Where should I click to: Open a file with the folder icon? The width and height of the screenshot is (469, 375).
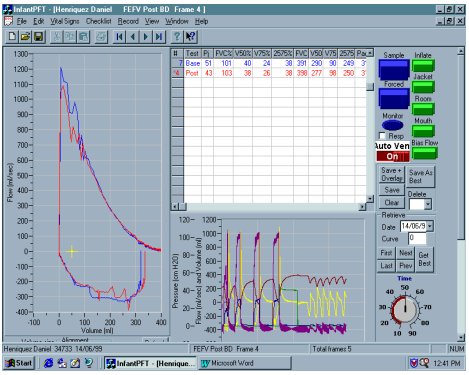25,37
